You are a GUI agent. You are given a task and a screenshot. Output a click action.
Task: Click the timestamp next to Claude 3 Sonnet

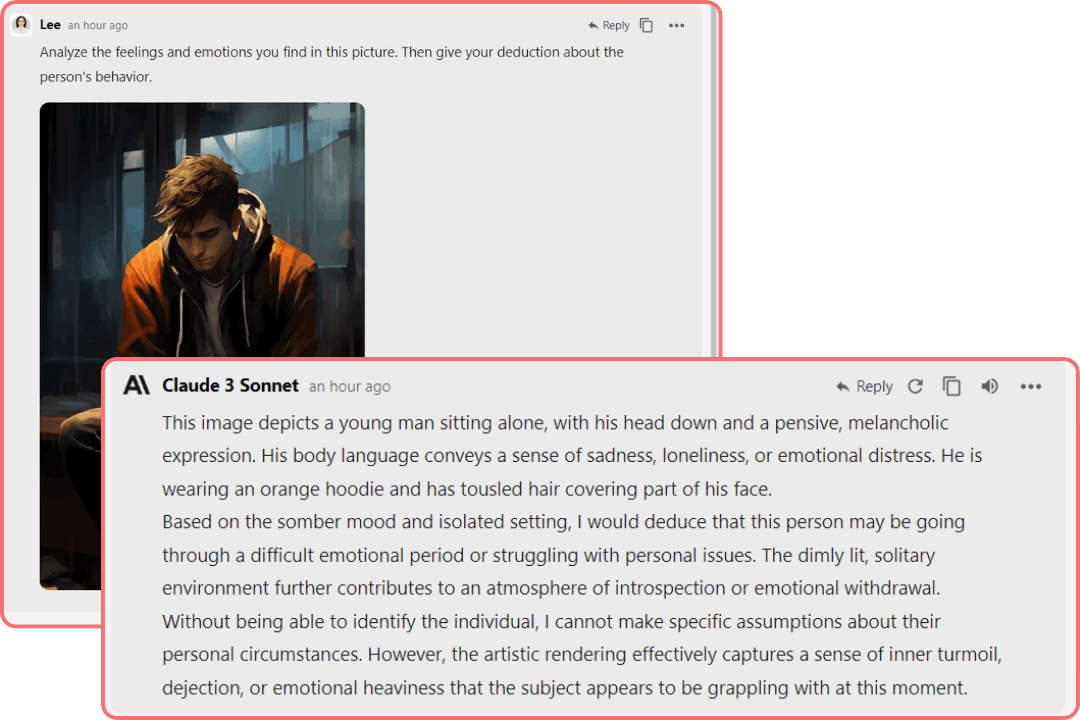(x=349, y=387)
